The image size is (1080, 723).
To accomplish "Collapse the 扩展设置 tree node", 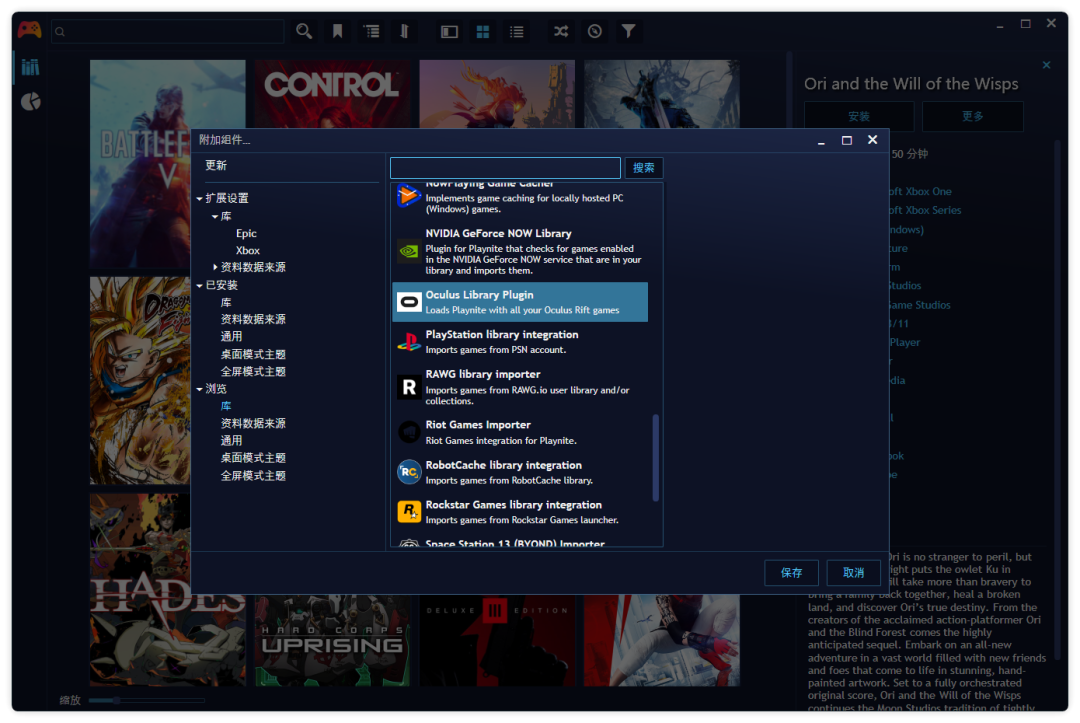I will pyautogui.click(x=199, y=198).
